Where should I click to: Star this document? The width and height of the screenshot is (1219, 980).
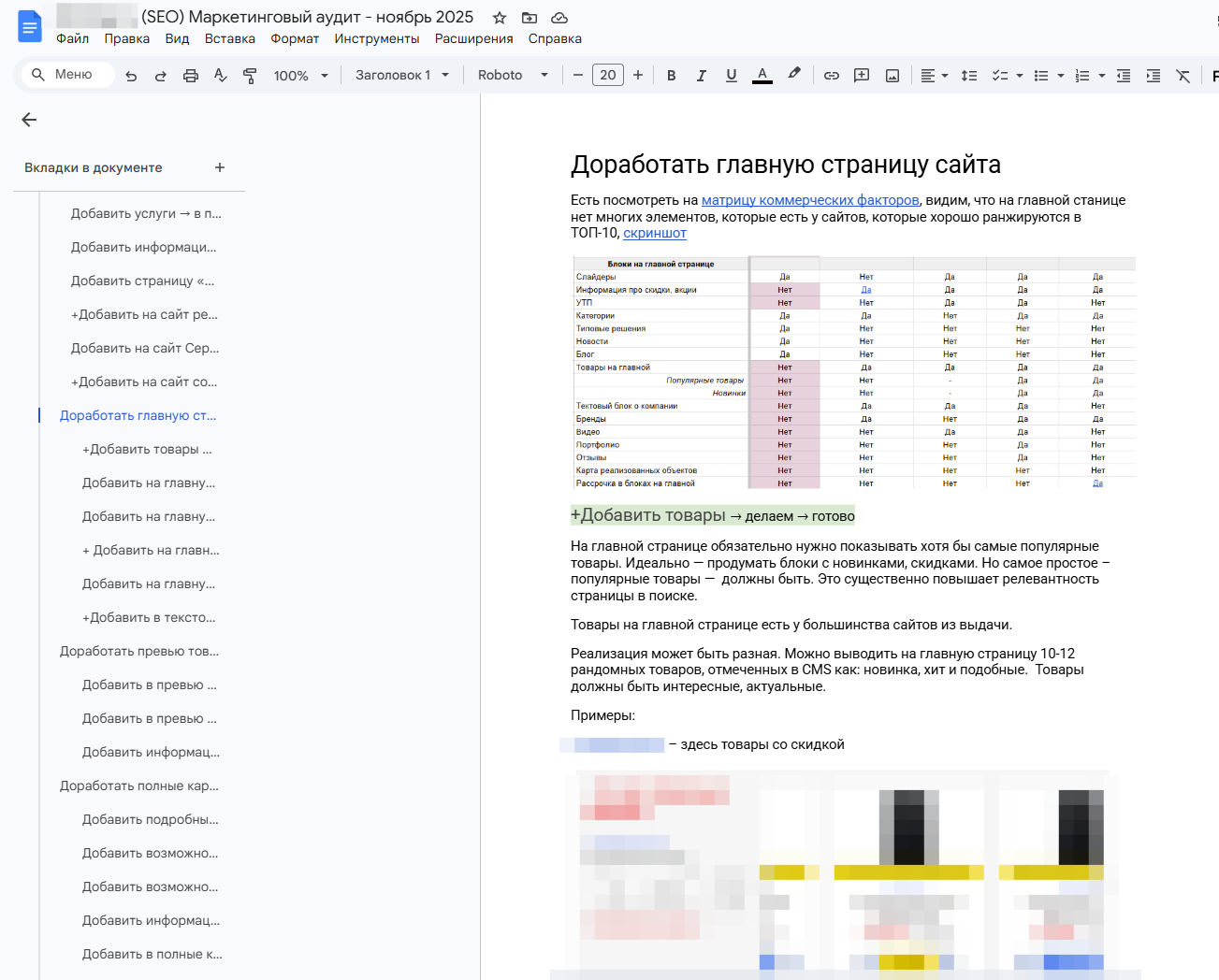500,18
